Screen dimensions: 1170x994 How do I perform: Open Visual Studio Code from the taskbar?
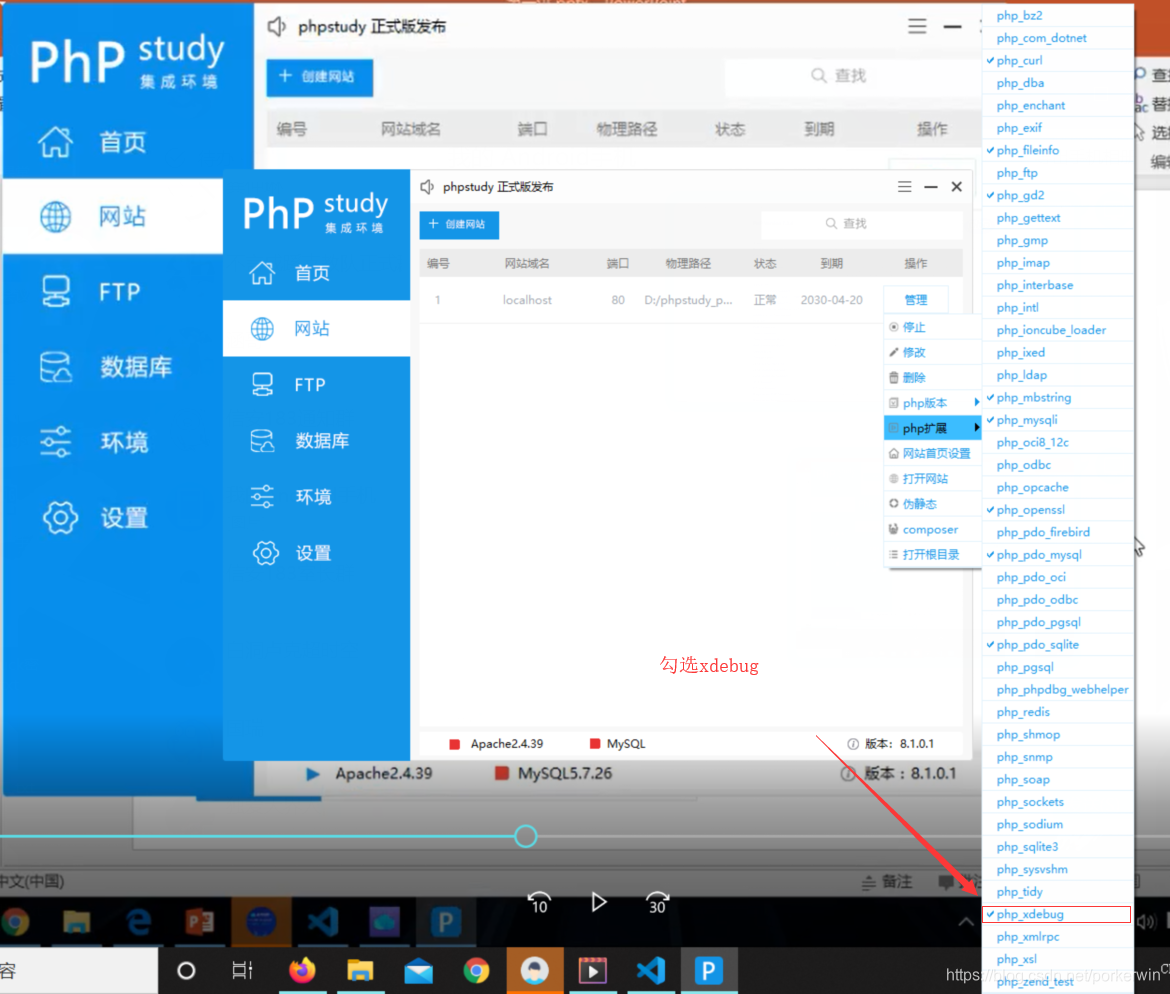click(651, 970)
